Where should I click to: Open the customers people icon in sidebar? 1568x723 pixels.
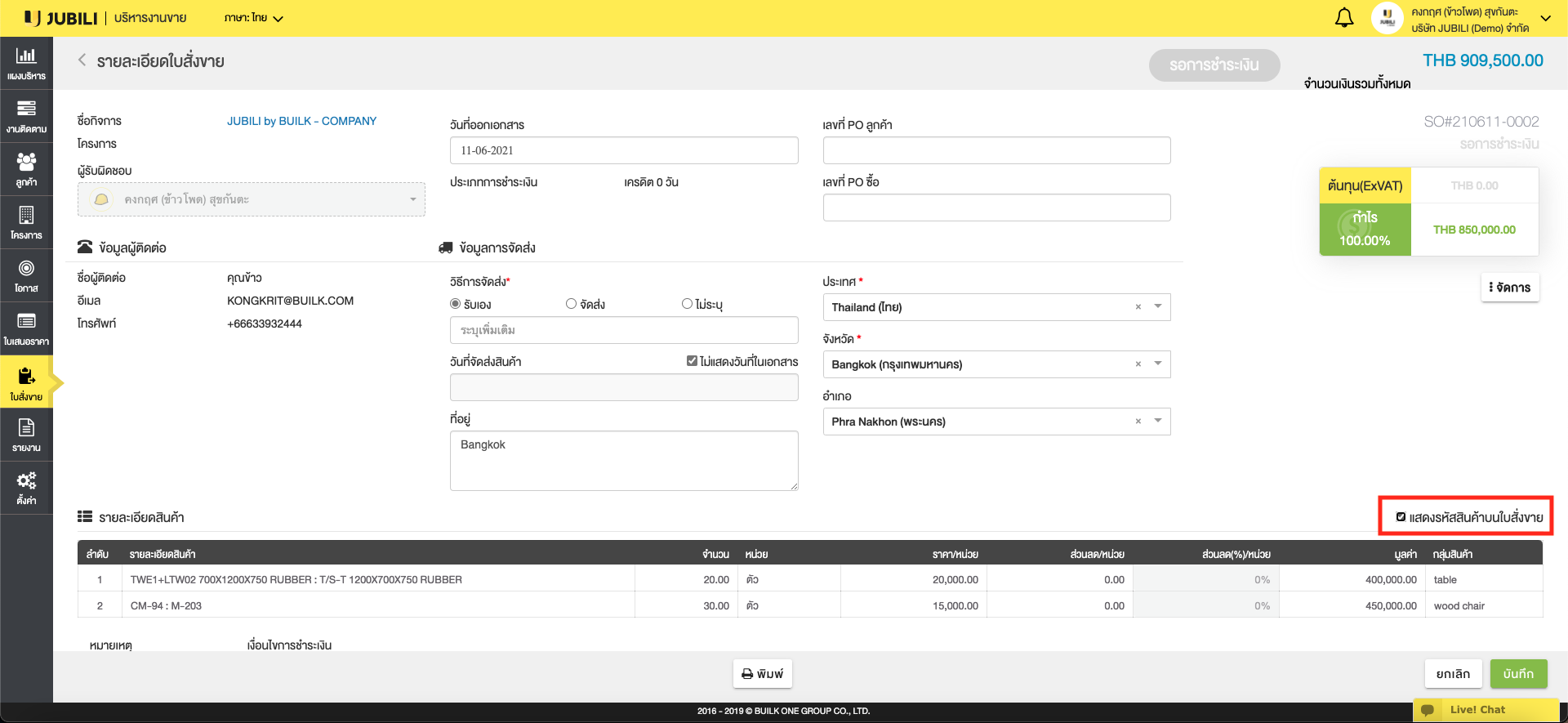point(26,163)
